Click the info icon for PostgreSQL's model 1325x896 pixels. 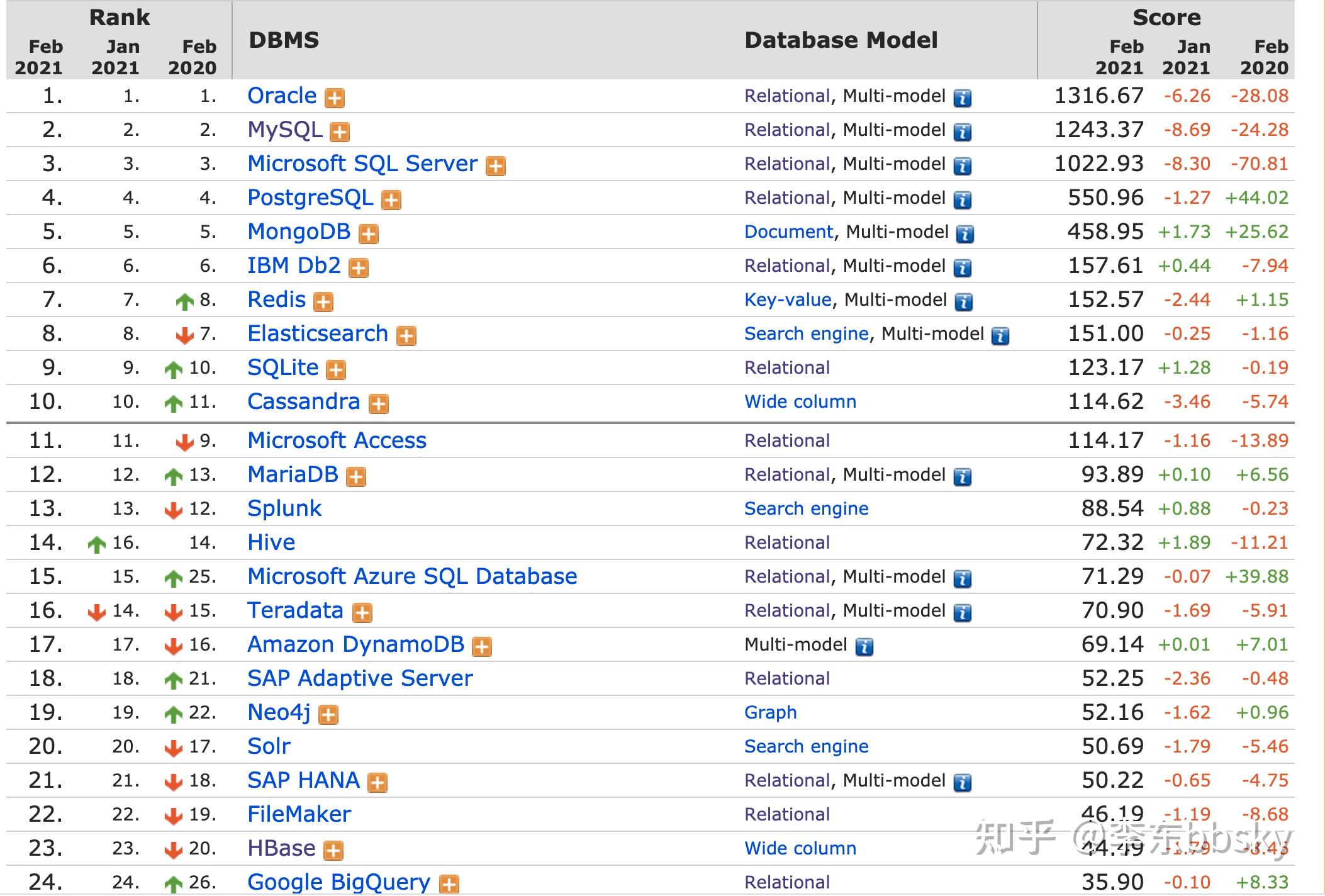click(963, 200)
